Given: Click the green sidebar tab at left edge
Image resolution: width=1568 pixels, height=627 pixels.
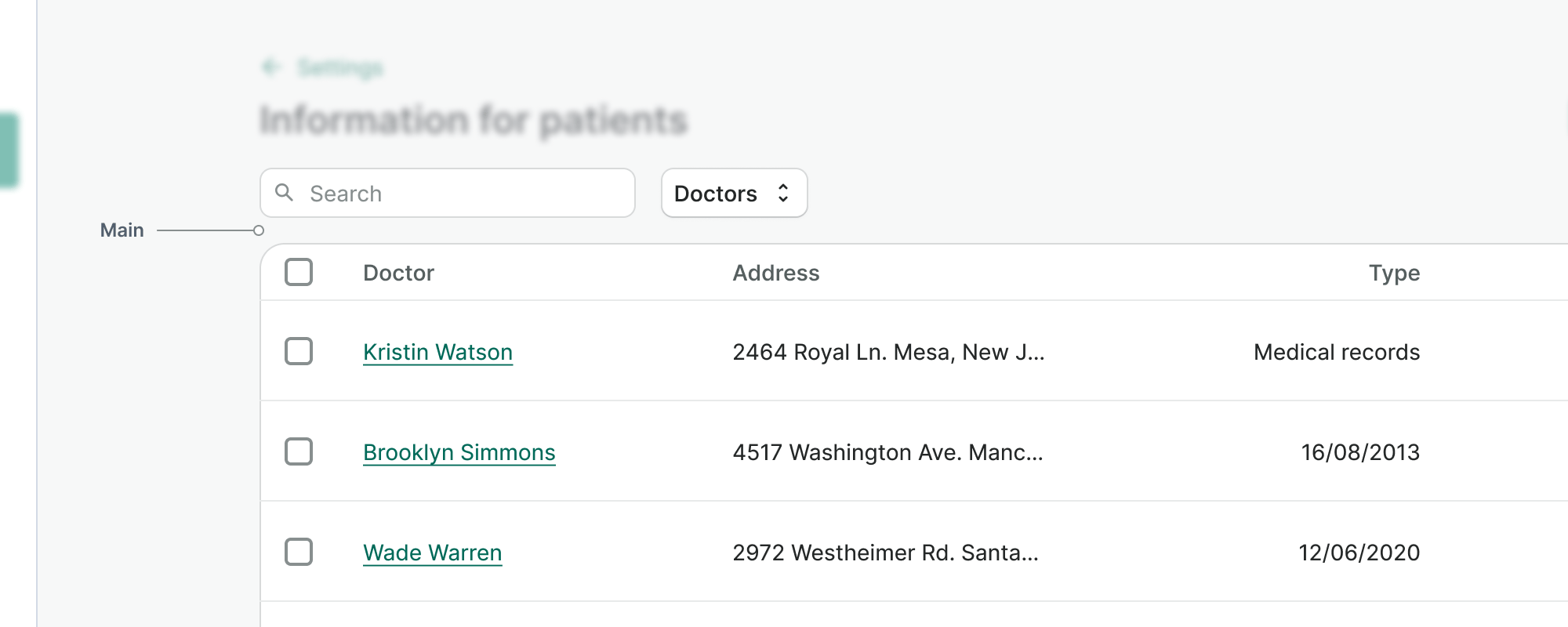Looking at the screenshot, I should (9, 150).
